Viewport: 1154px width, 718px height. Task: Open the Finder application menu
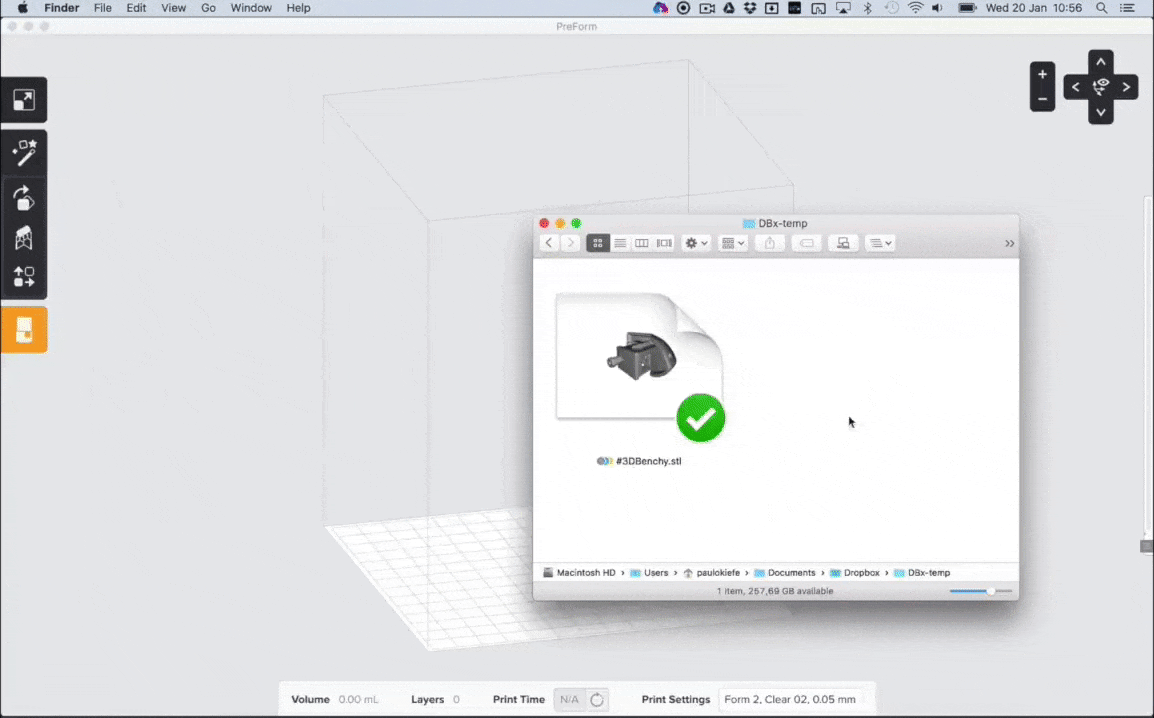point(62,8)
